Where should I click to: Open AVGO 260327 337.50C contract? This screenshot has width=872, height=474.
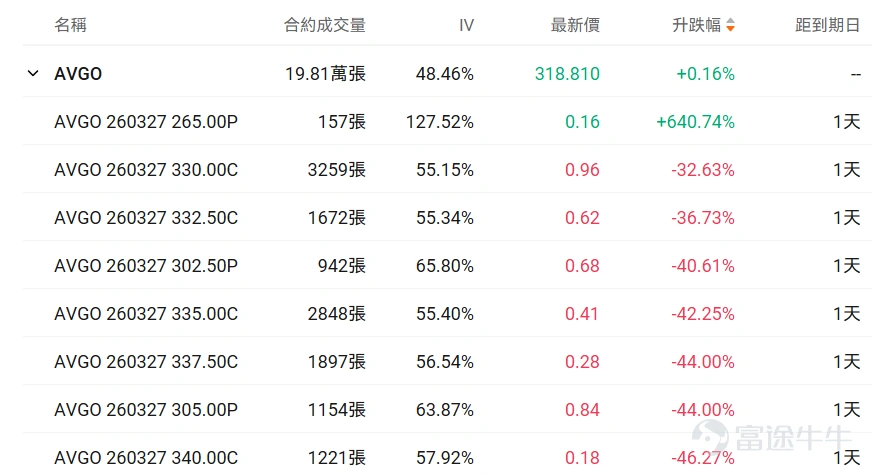click(146, 362)
